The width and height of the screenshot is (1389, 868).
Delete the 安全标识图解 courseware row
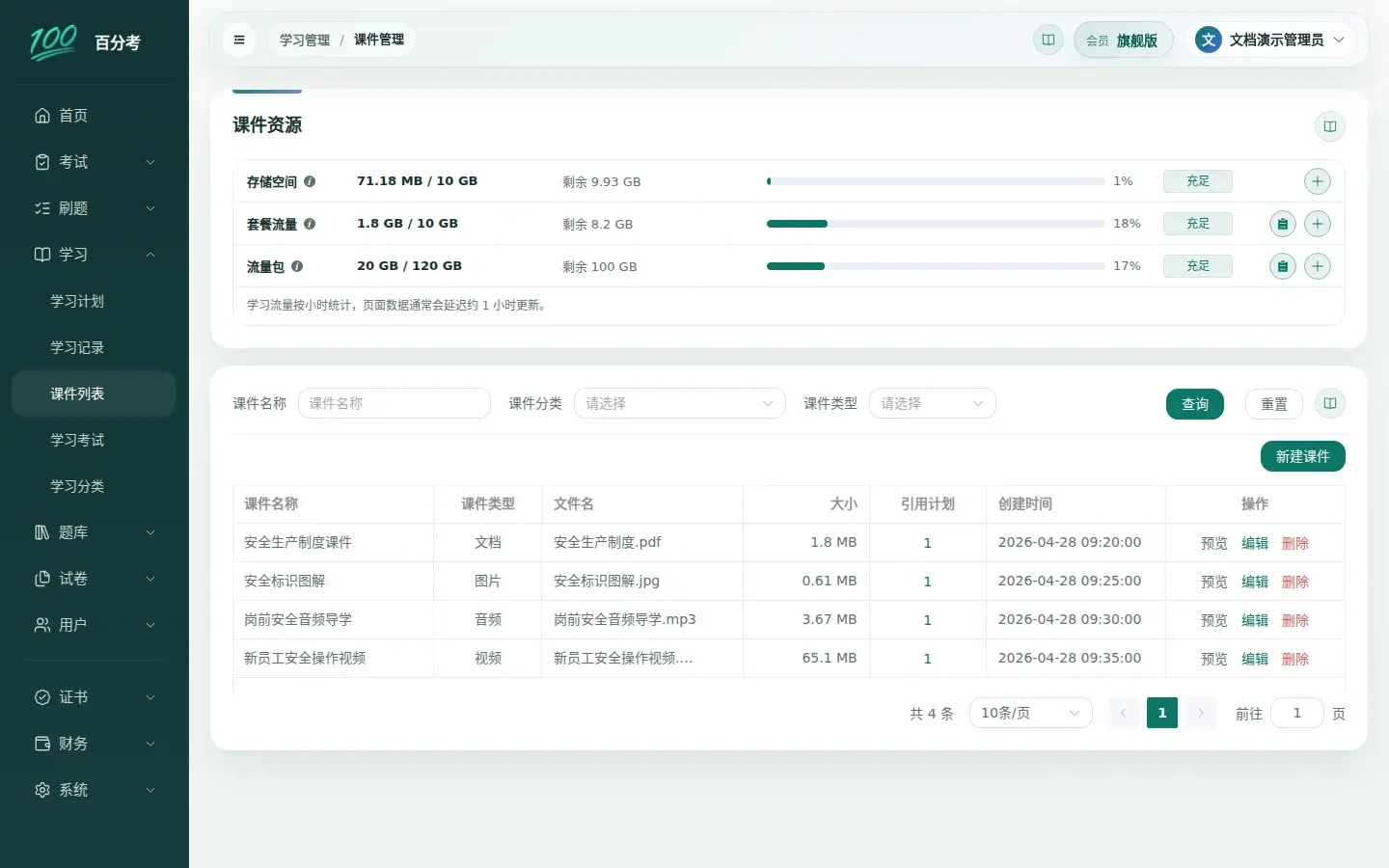[x=1295, y=582]
